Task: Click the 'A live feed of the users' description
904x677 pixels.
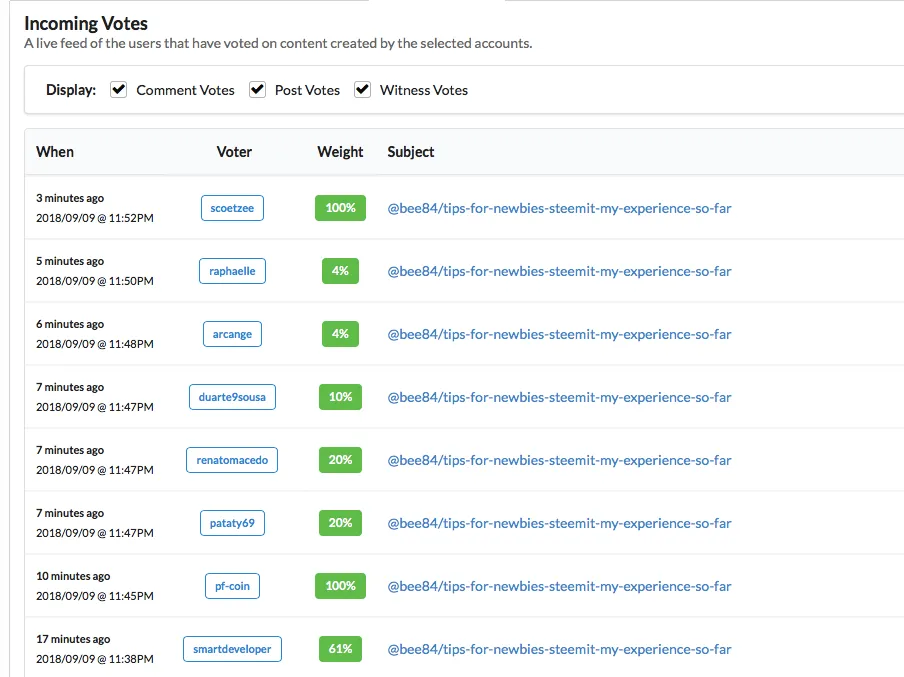Action: tap(278, 43)
